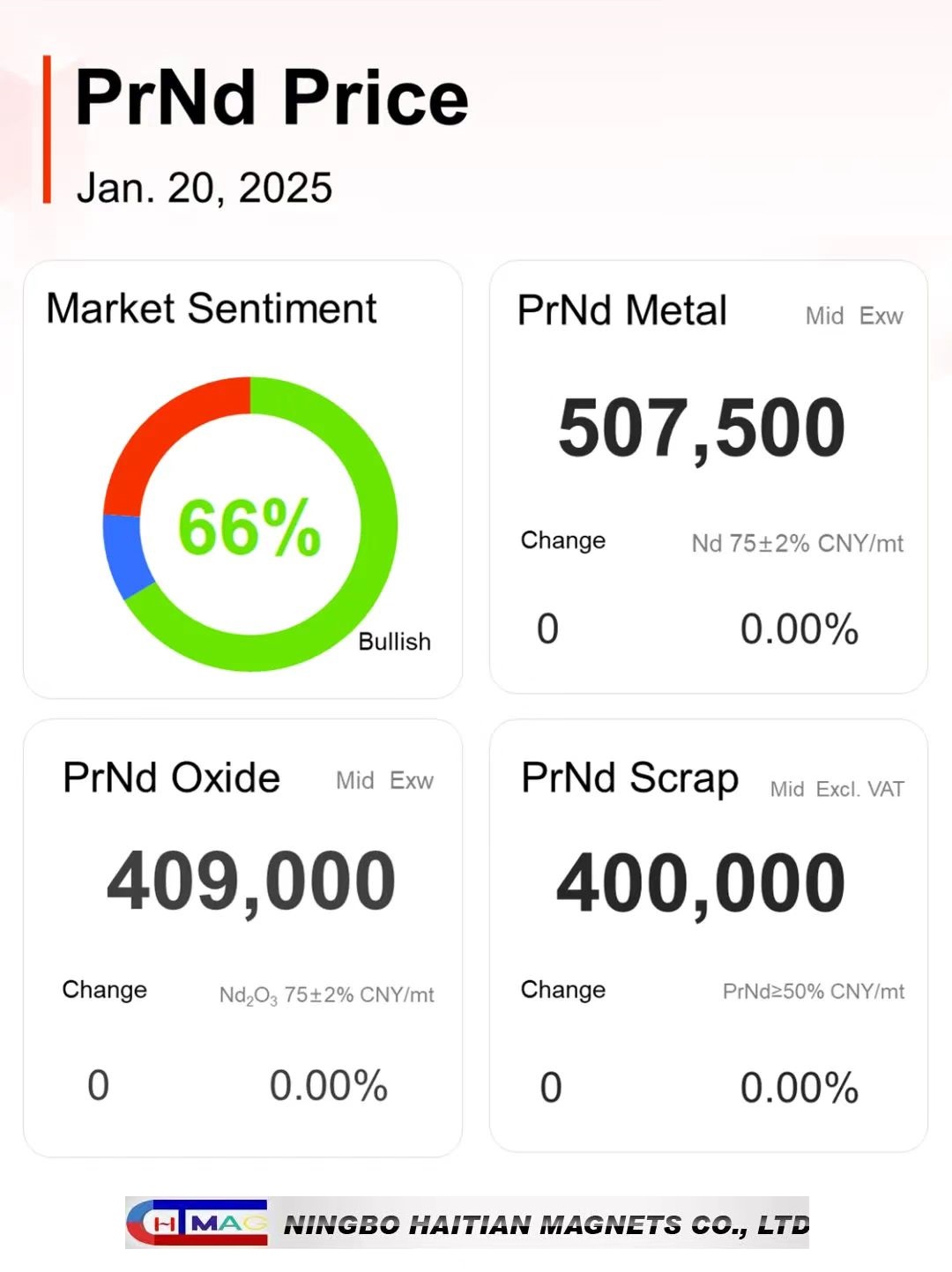This screenshot has height=1272, width=952.
Task: Click Nd2O3 75±2% CNY/mt spec label
Action: [x=327, y=995]
